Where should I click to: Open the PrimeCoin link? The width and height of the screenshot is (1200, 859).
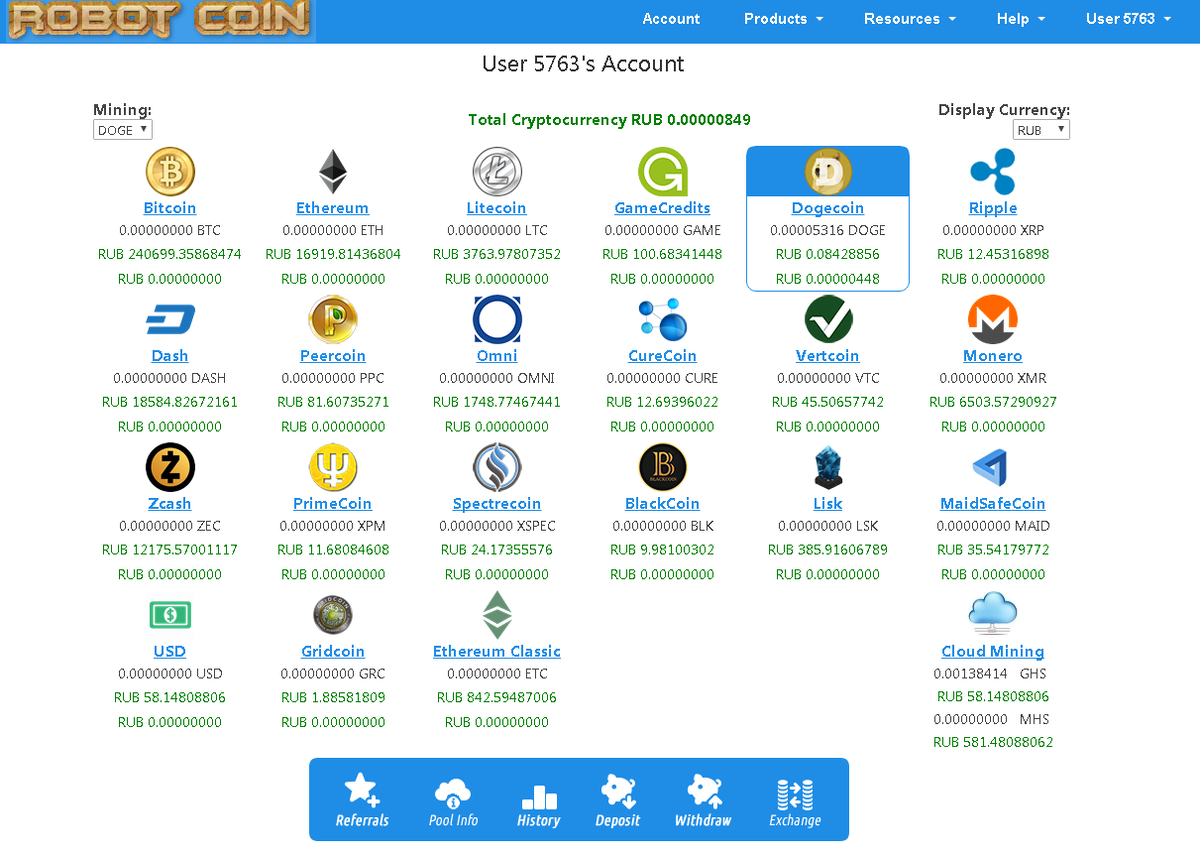[x=333, y=504]
